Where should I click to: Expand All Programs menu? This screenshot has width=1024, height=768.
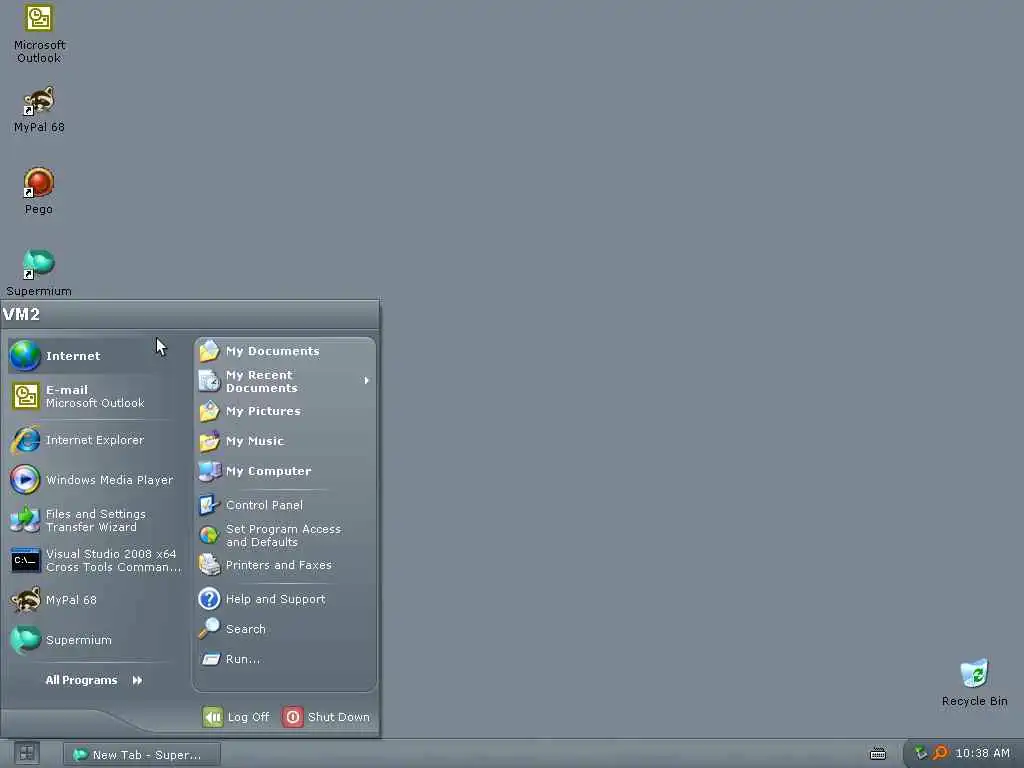94,680
